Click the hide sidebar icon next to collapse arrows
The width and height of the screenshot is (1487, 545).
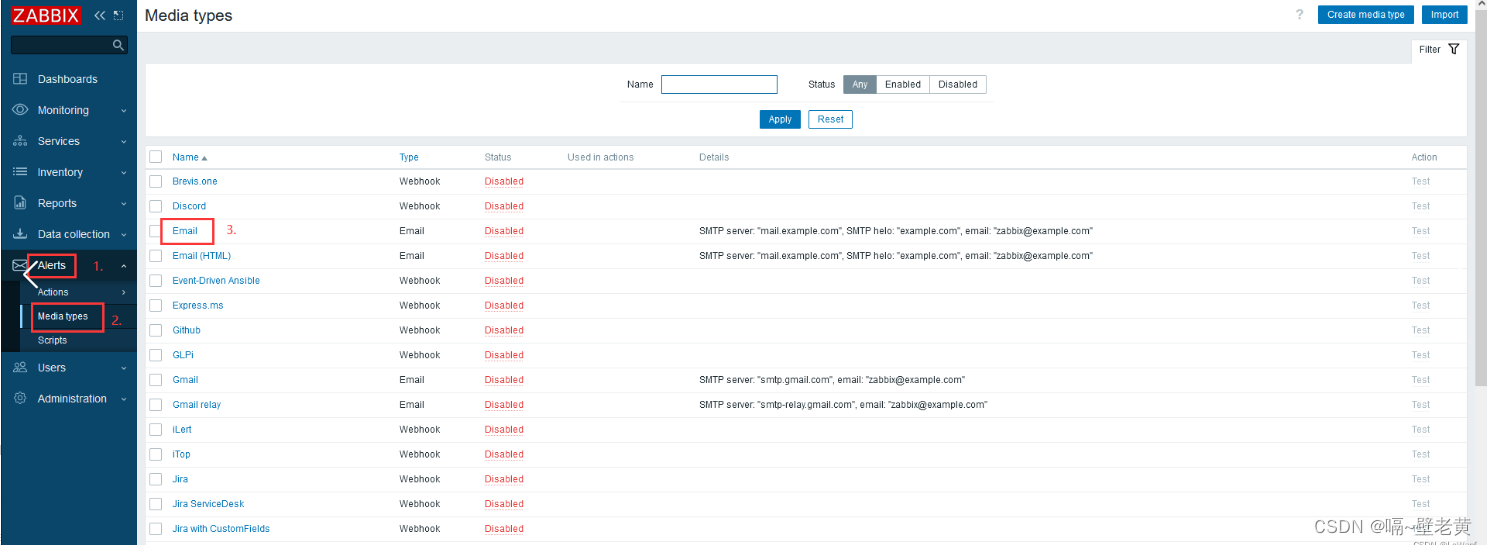[x=119, y=15]
